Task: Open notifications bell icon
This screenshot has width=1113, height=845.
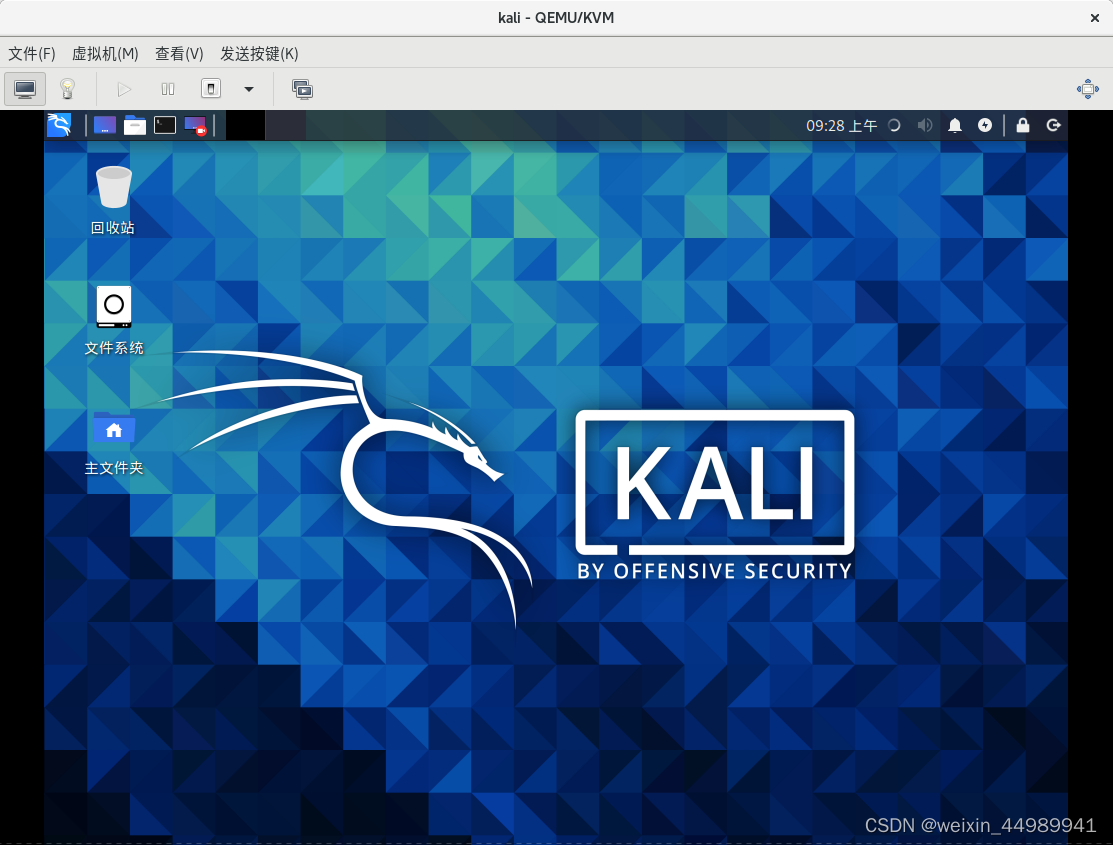Action: click(955, 126)
